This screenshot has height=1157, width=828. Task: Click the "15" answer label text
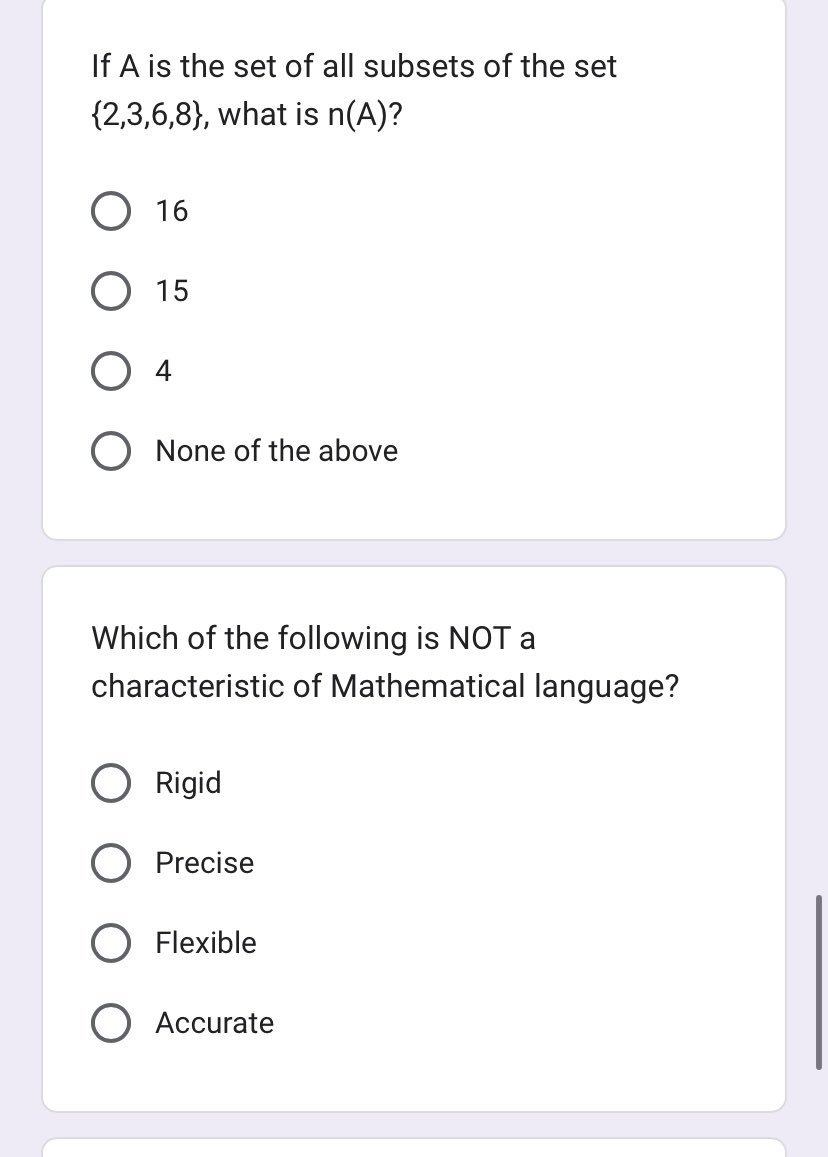[x=170, y=290]
